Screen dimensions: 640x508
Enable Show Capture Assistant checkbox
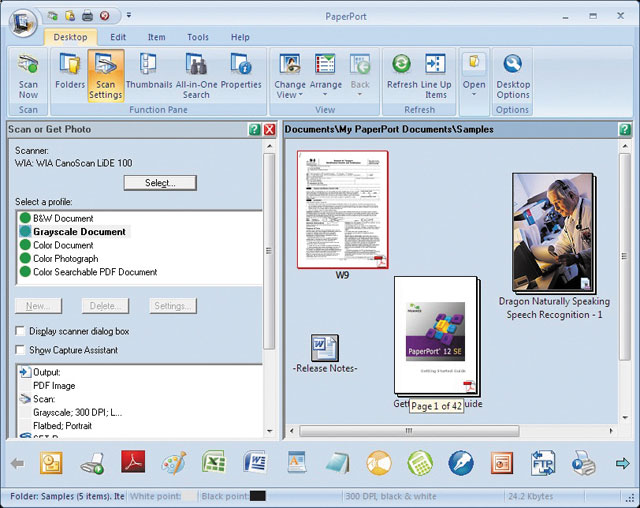(x=20, y=350)
